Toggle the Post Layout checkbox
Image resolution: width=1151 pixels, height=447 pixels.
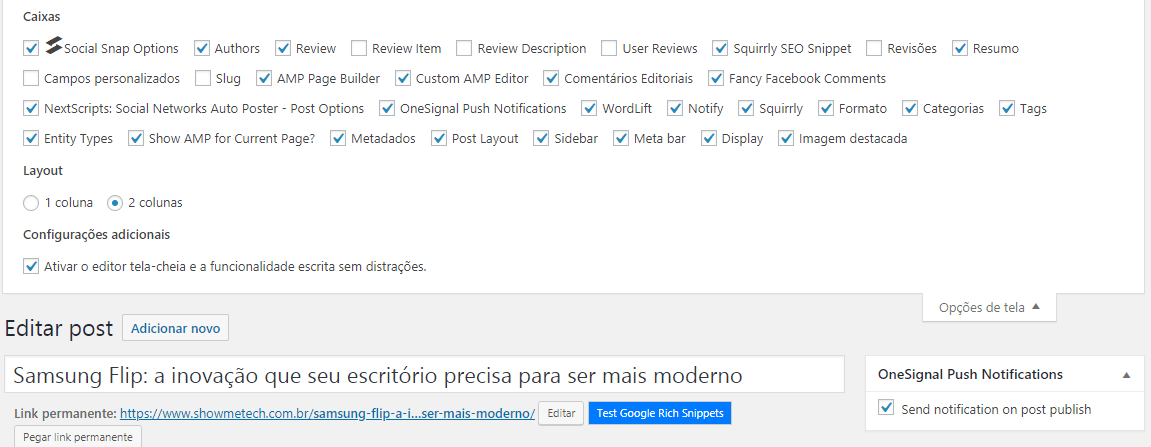[438, 138]
